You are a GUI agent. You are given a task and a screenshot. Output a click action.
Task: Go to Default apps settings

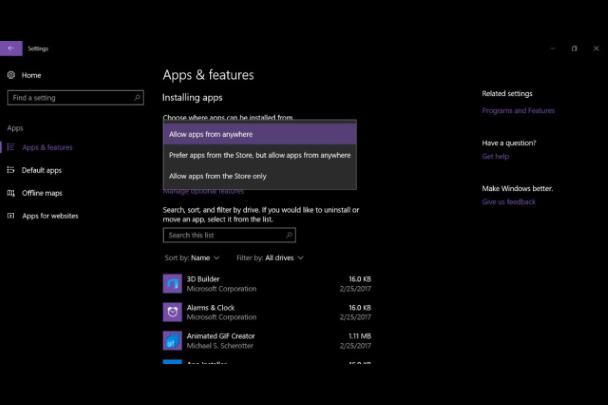tap(41, 170)
